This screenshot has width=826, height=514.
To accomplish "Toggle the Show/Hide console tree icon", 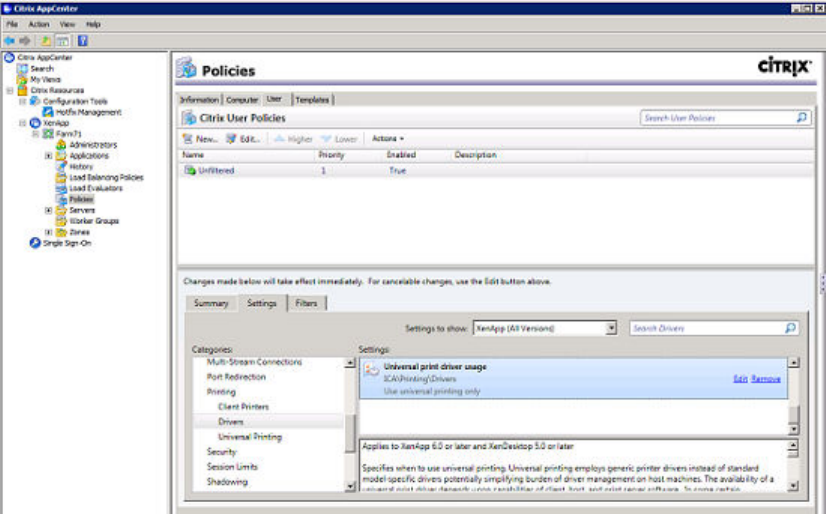I will point(63,41).
